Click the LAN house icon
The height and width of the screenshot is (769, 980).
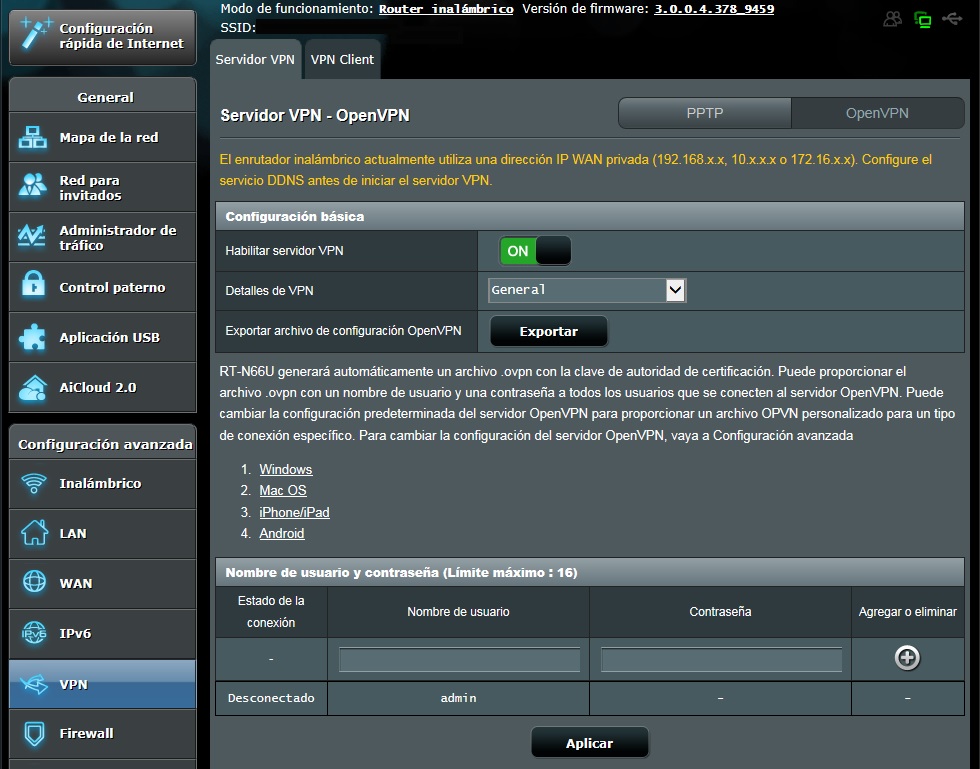[34, 533]
